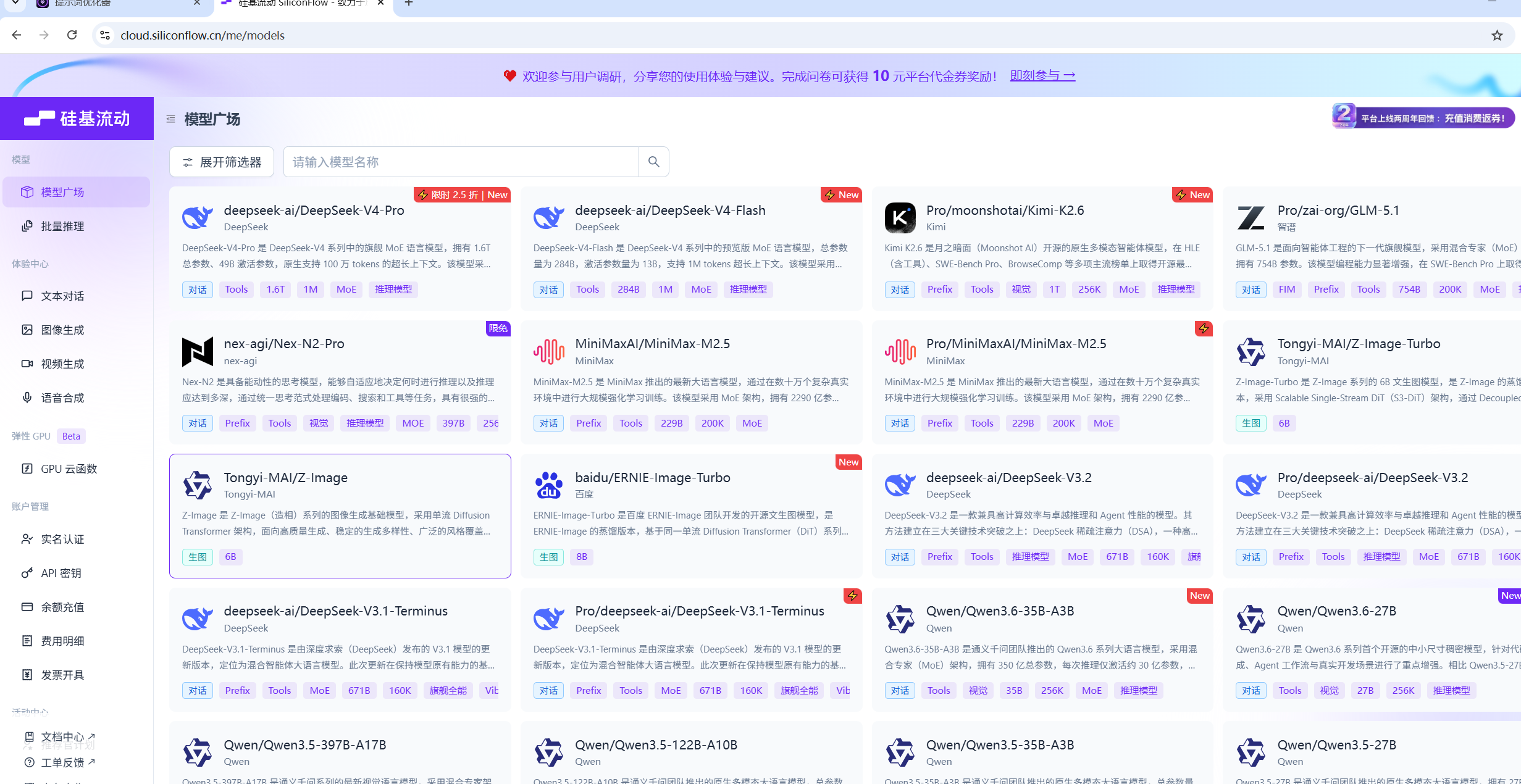Click the 视觉 tag on Kimi-K2.6 card
This screenshot has width=1521, height=784.
click(x=1021, y=290)
